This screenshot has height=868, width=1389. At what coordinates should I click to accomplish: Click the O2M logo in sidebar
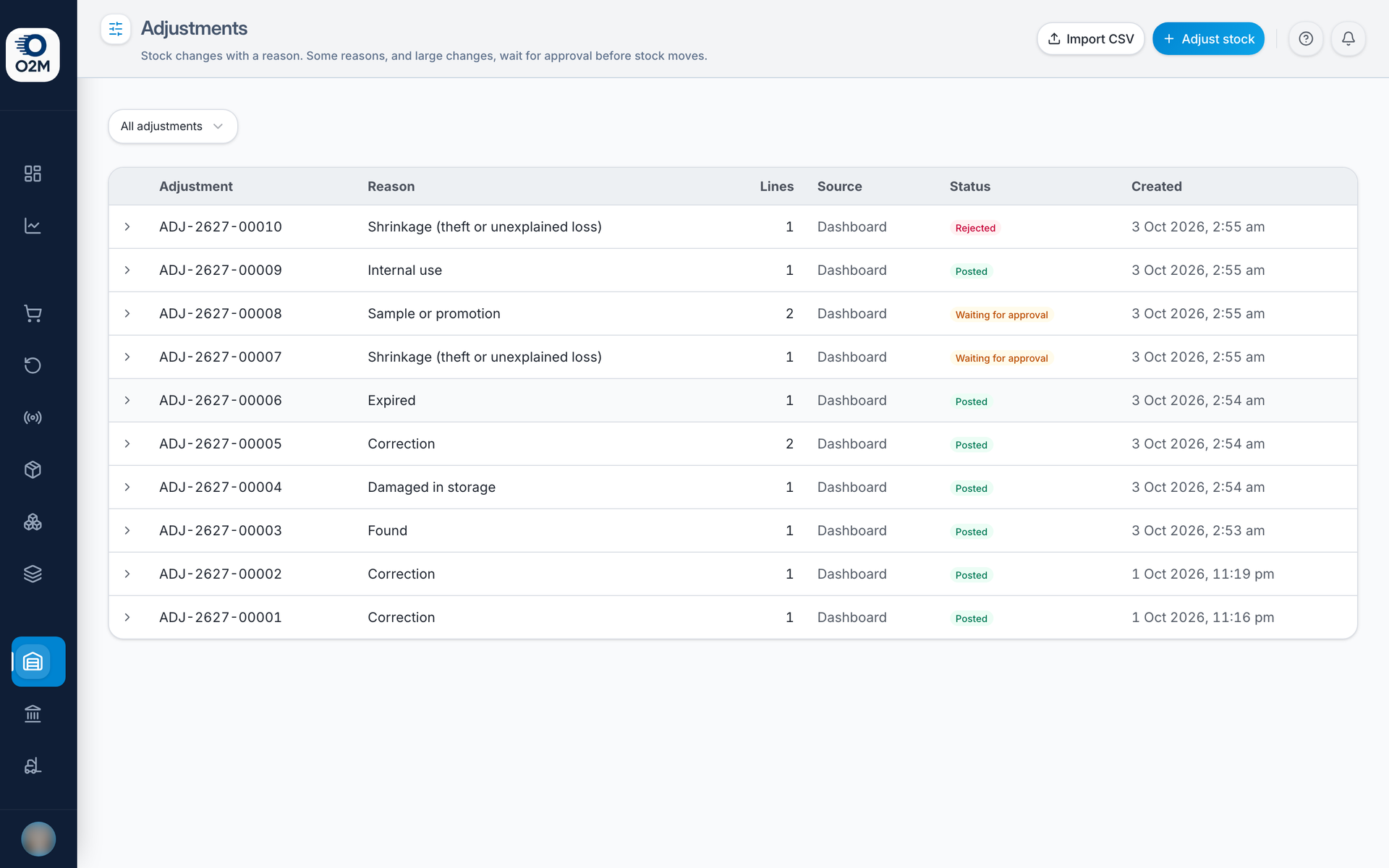pos(33,55)
